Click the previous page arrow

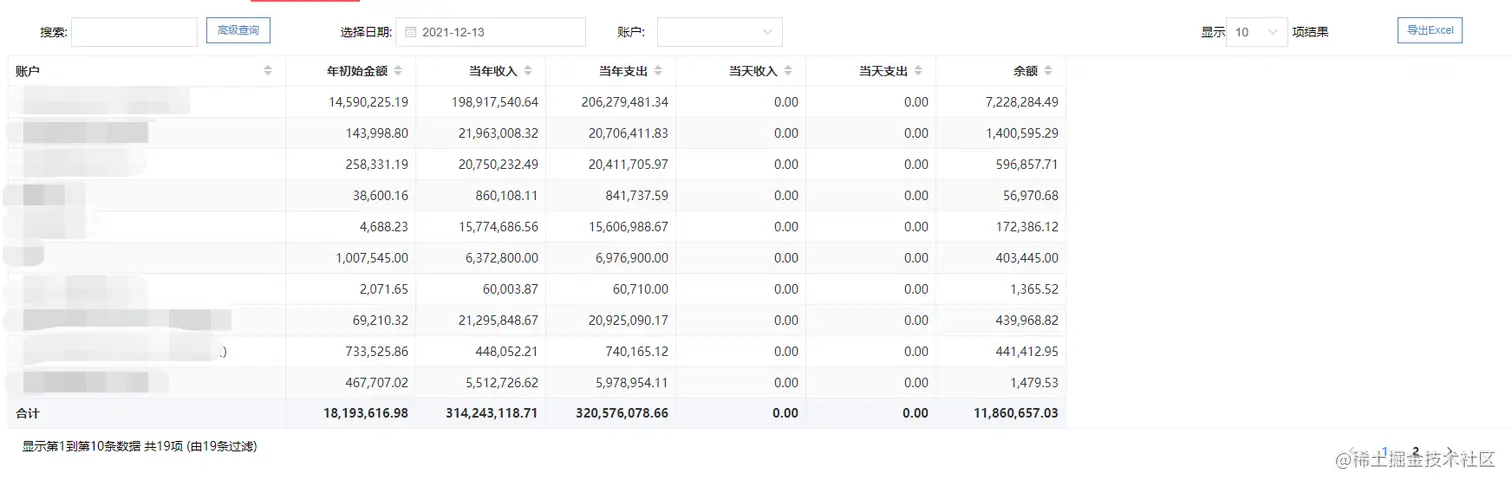click(1353, 452)
